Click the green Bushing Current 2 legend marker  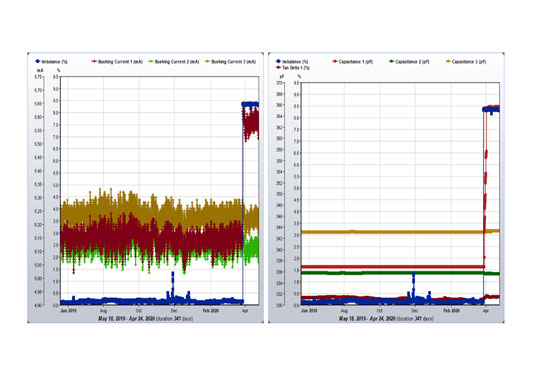coord(151,62)
